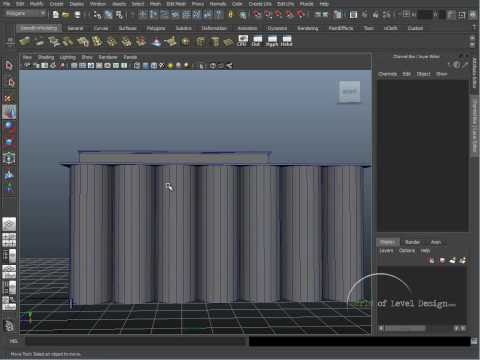Toggle third red snap magnet icon
480x360 pixels.
coord(278,14)
